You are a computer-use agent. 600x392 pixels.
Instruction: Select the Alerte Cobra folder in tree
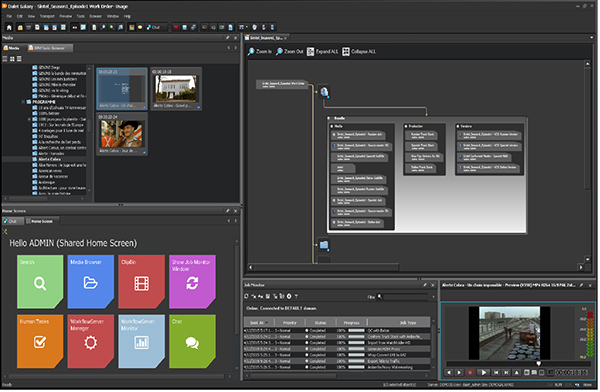pos(49,159)
